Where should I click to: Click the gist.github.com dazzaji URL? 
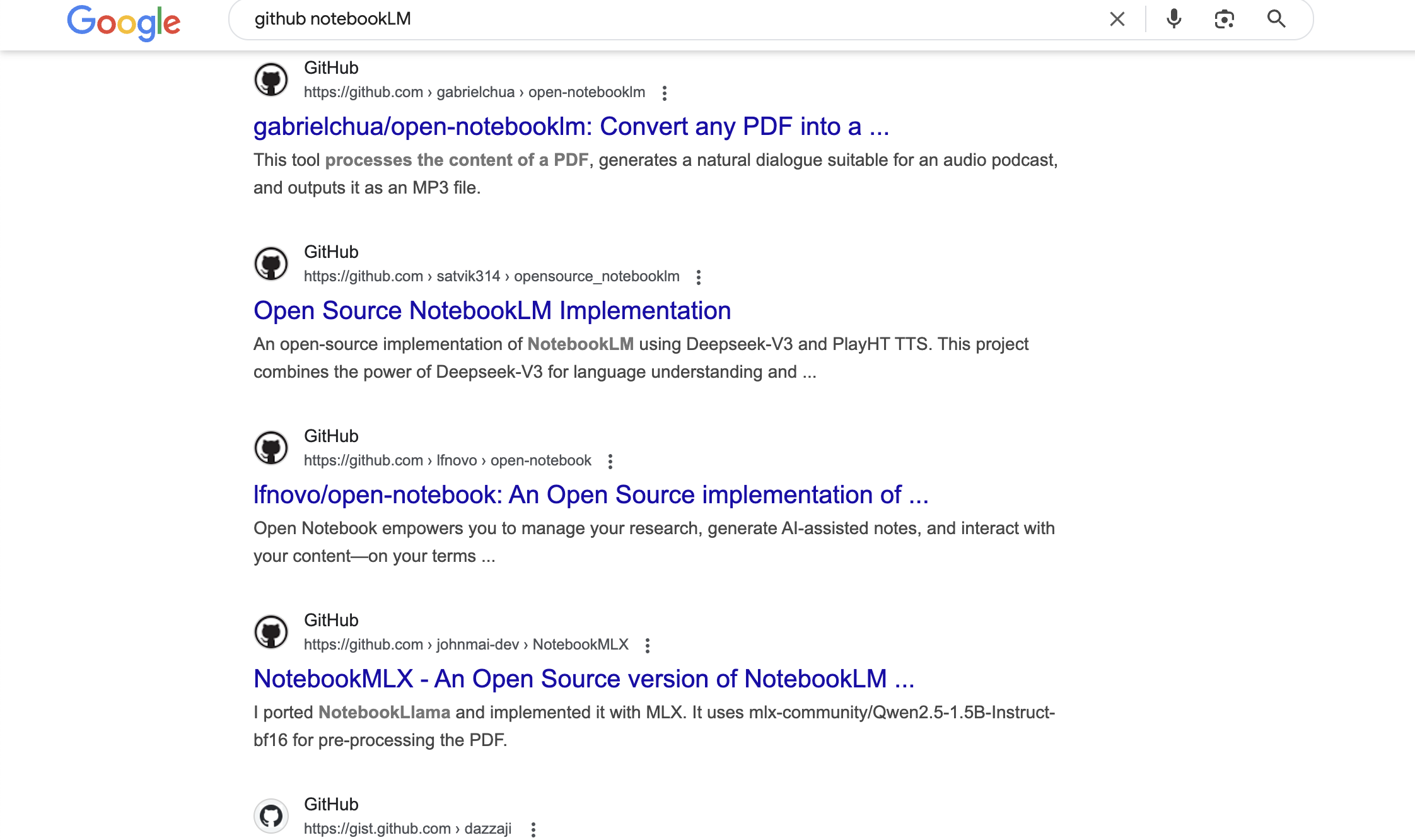(x=407, y=829)
